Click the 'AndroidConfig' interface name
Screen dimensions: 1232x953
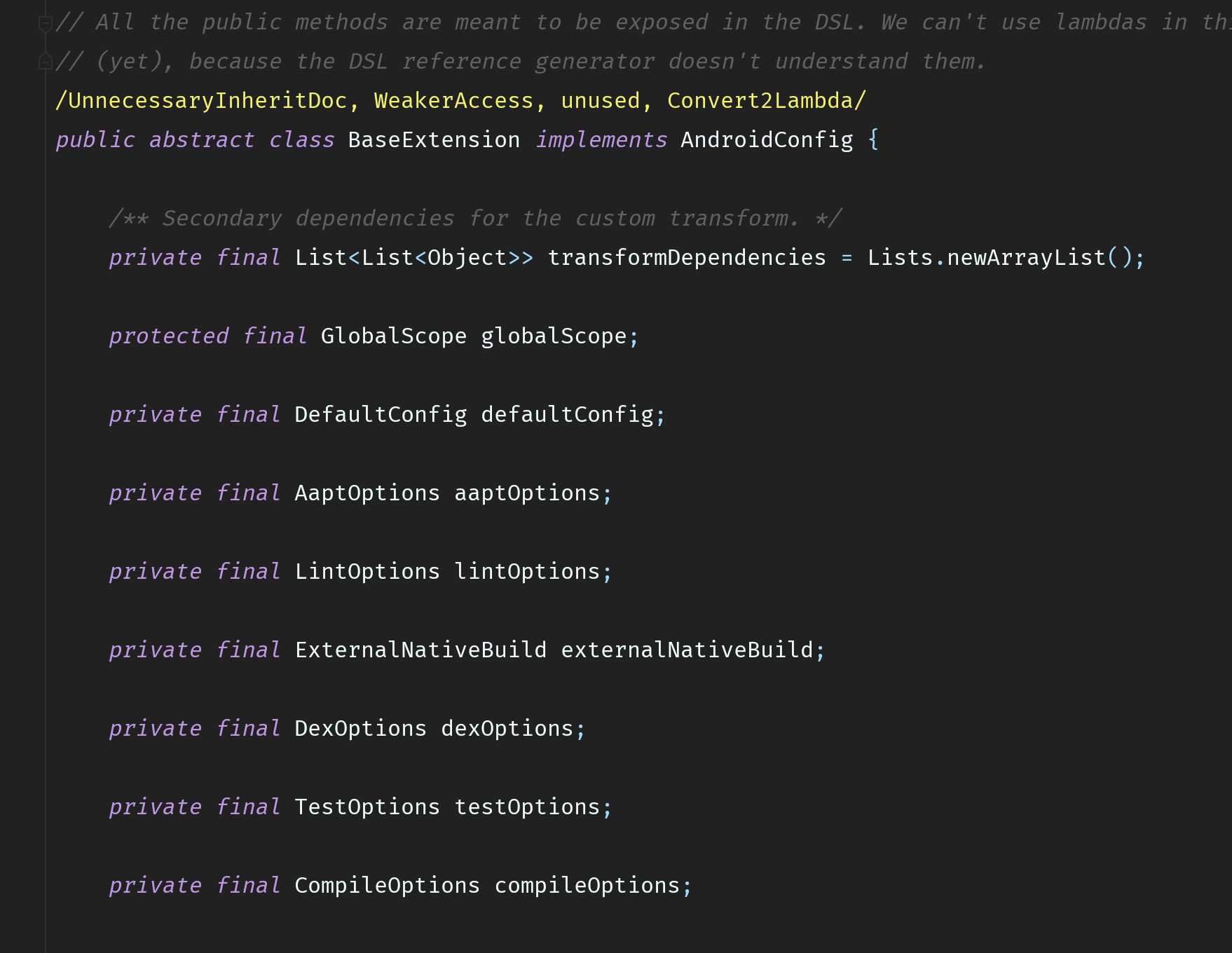tap(767, 140)
